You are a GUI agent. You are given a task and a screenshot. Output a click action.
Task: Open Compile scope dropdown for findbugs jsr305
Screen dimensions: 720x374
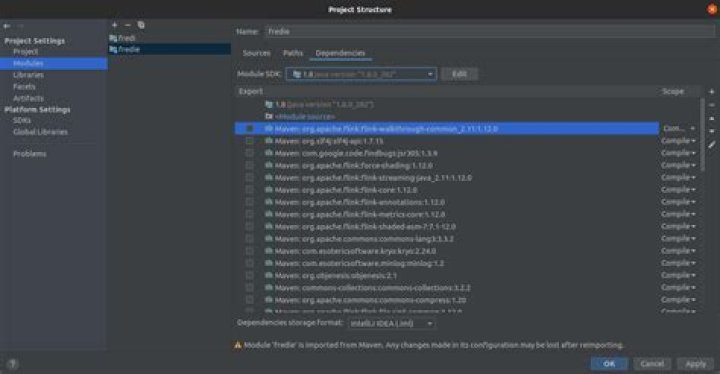679,153
